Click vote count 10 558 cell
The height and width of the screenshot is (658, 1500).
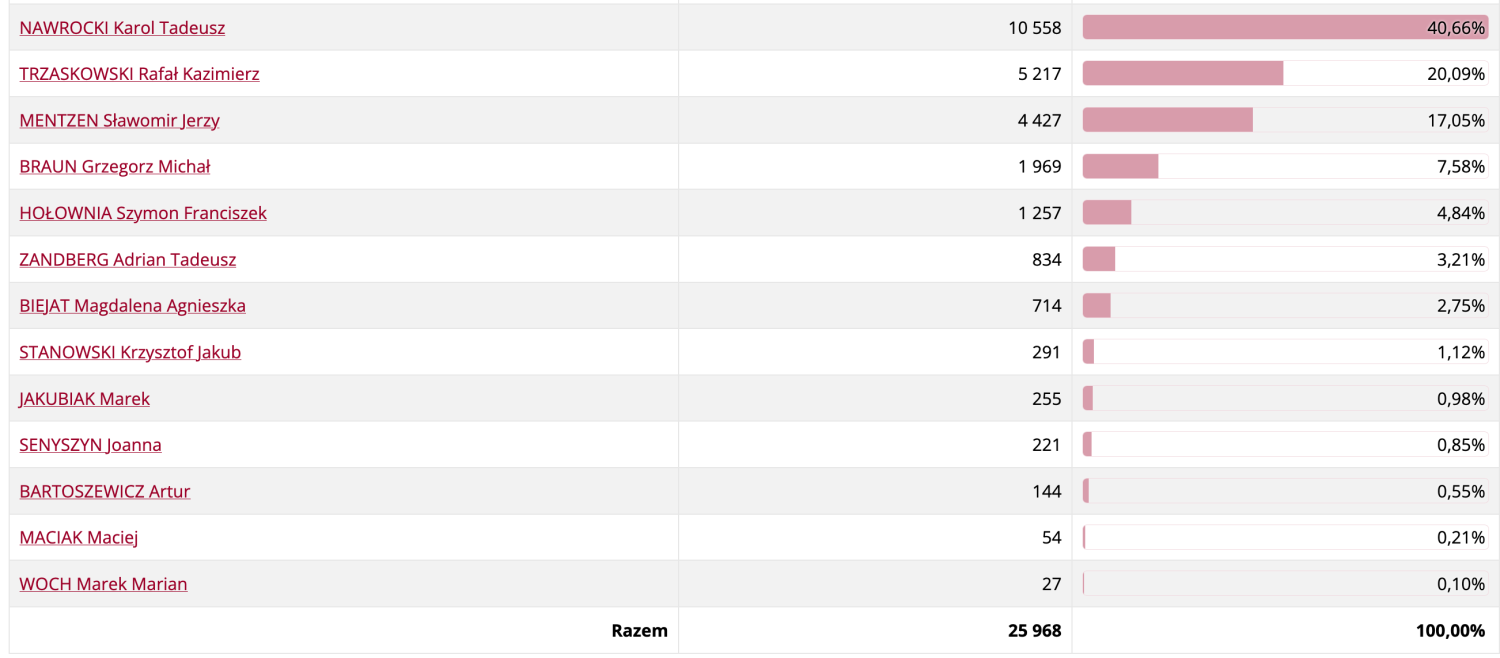tap(875, 28)
